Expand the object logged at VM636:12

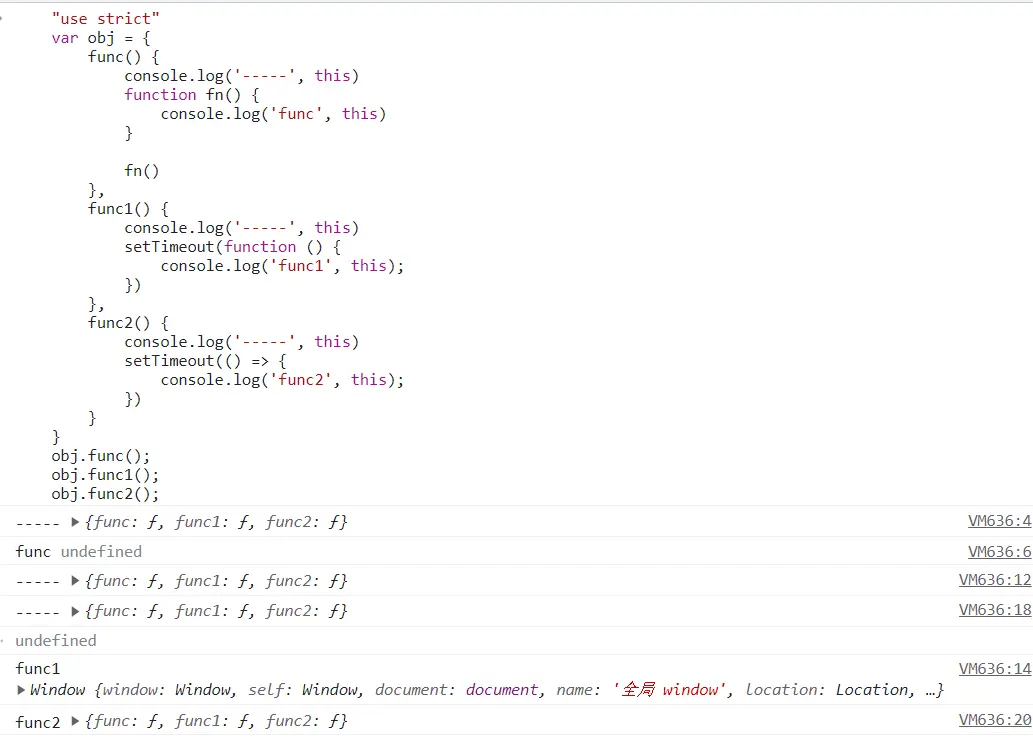pos(76,581)
